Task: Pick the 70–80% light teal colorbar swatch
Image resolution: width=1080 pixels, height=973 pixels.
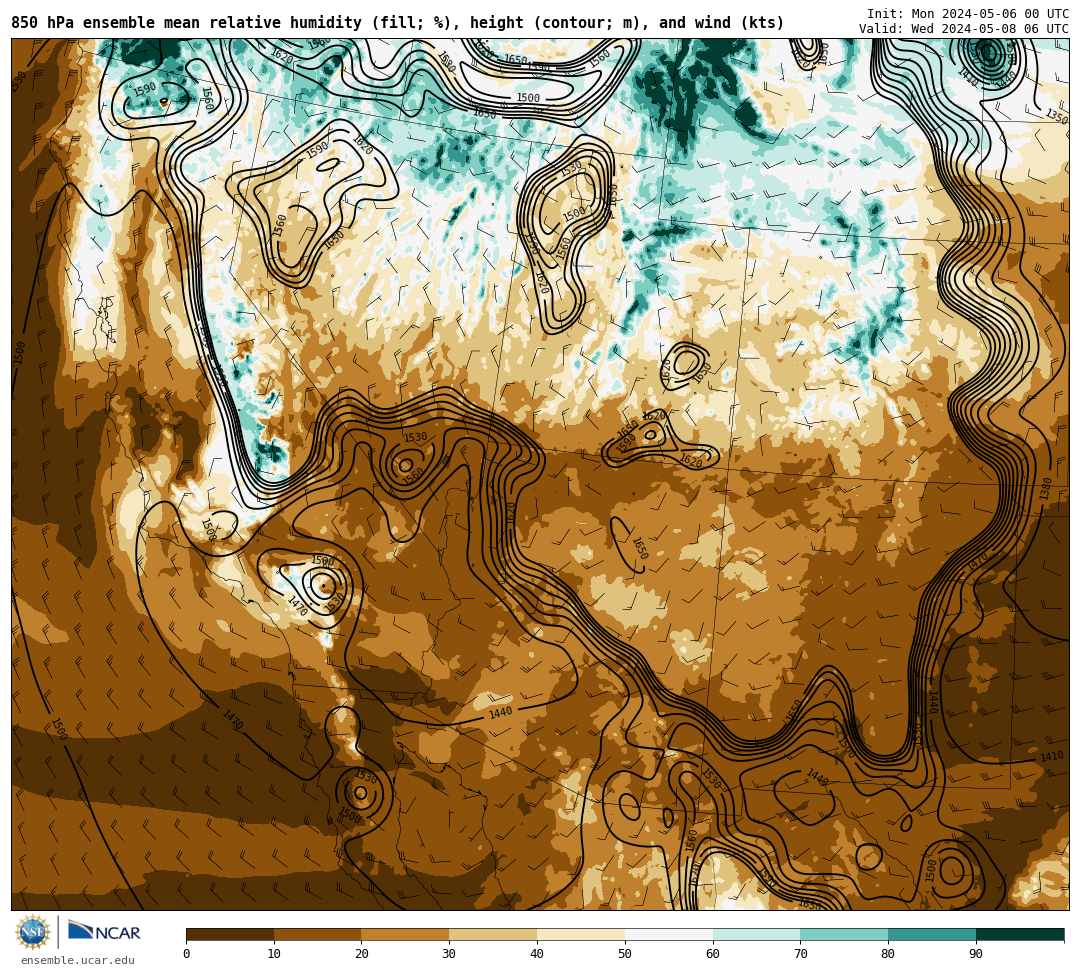Action: tap(844, 934)
